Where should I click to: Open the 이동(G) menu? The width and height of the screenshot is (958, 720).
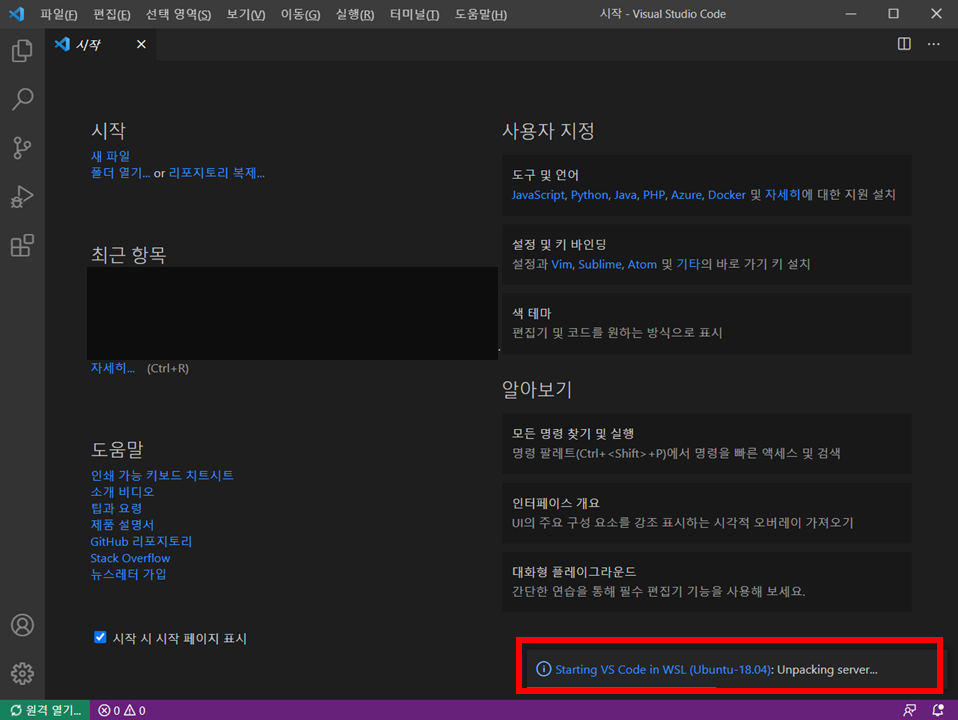300,14
